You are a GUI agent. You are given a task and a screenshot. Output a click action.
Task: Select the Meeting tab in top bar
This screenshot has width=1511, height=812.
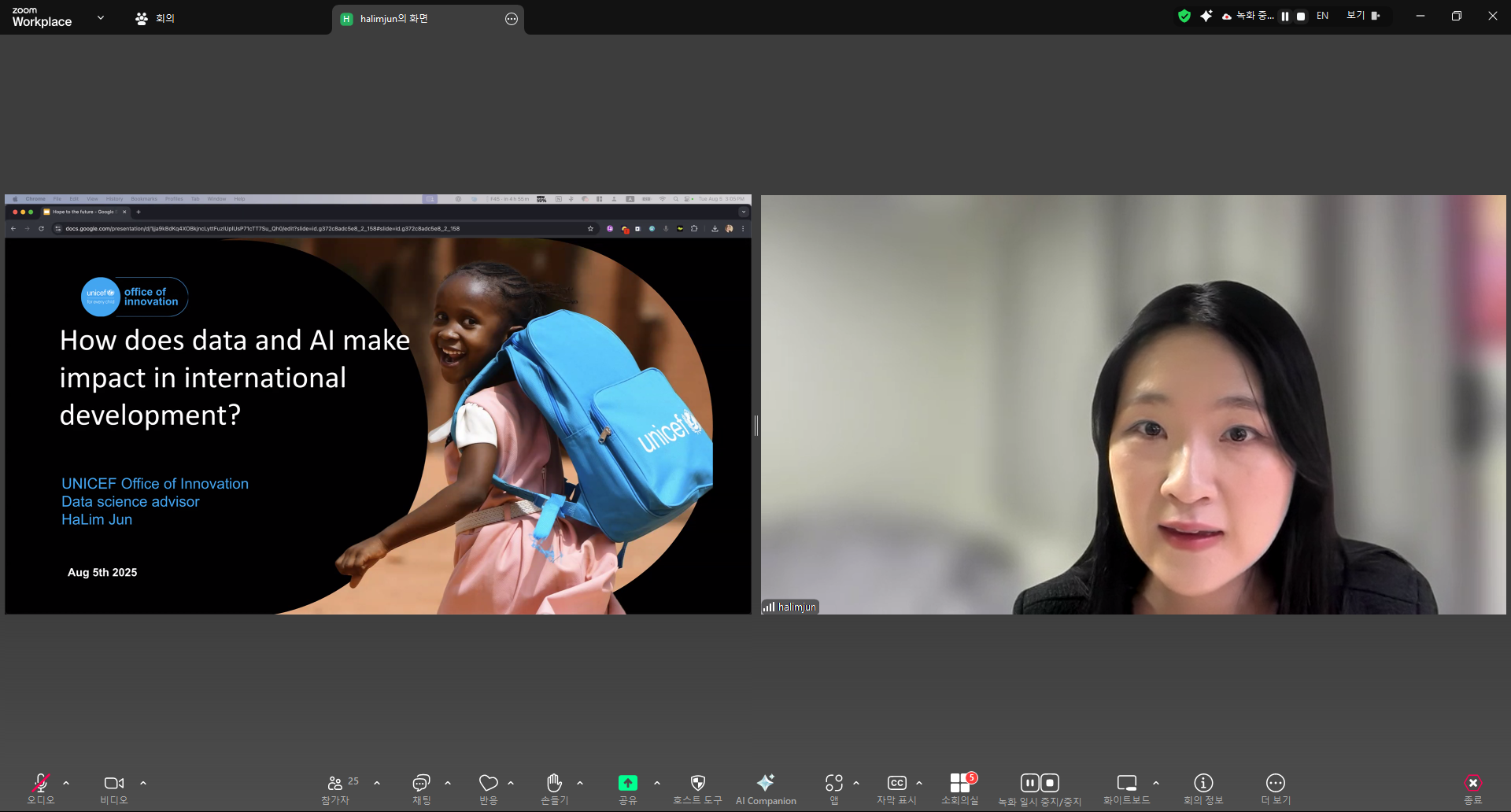tap(156, 18)
